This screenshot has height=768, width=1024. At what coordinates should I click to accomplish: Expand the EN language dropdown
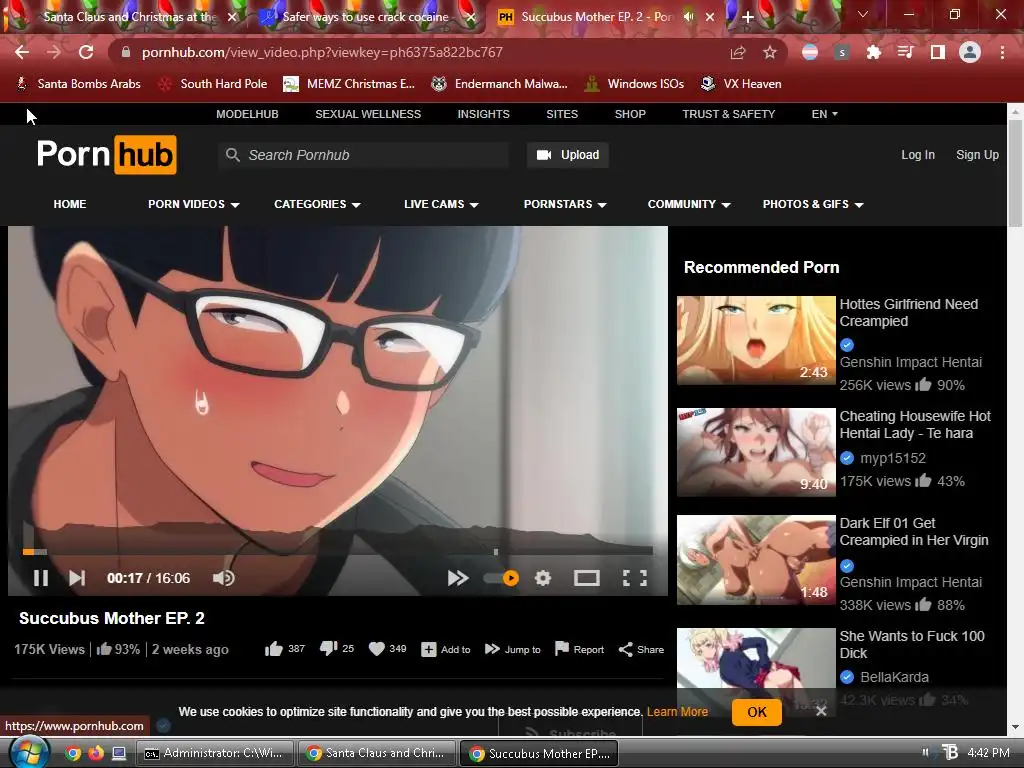825,114
